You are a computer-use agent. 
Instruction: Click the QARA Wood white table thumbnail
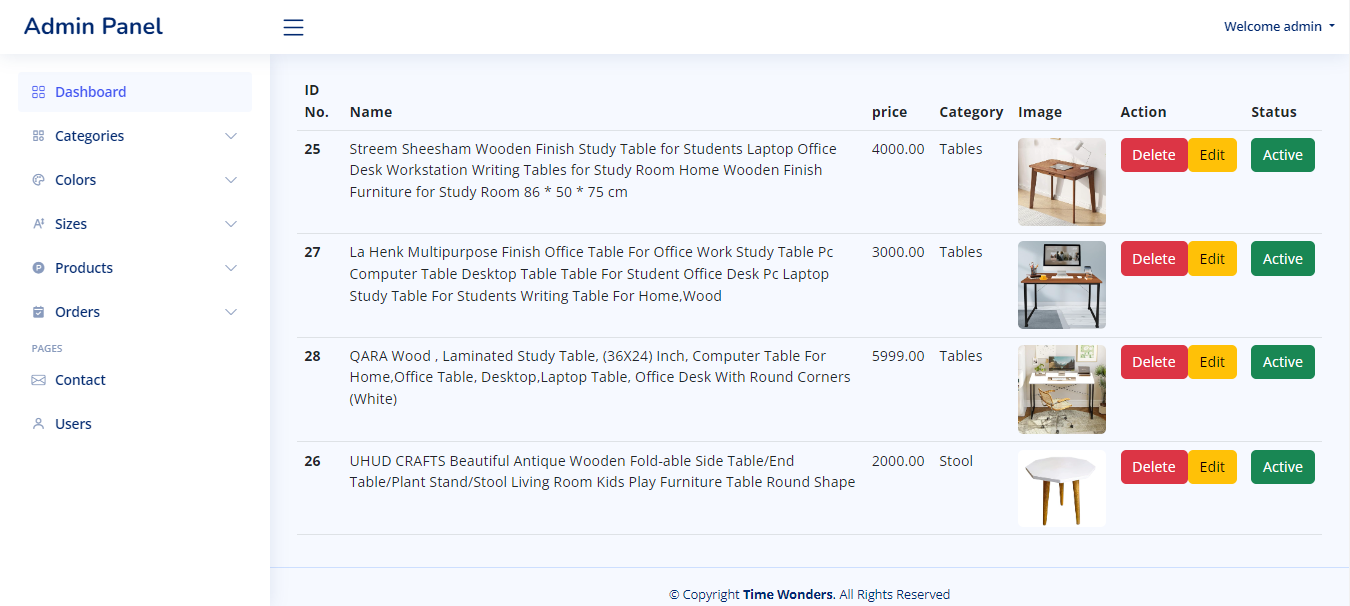1062,389
